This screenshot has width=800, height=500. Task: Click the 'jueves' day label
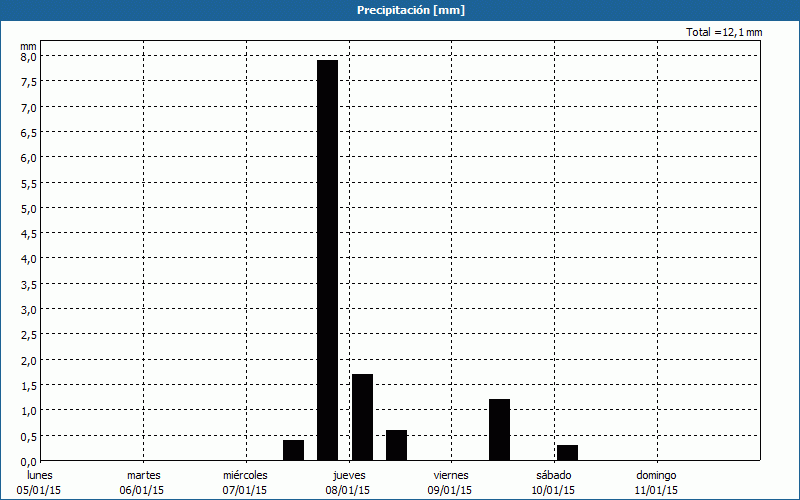coord(348,475)
